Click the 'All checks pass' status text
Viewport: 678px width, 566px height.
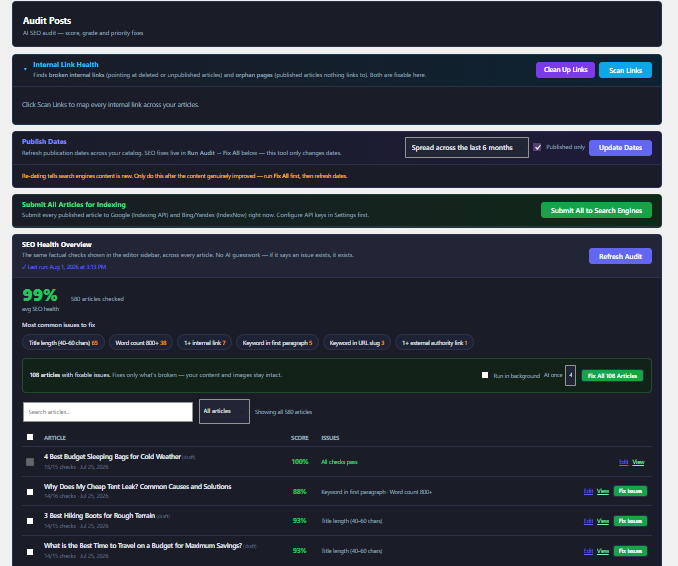tap(339, 462)
